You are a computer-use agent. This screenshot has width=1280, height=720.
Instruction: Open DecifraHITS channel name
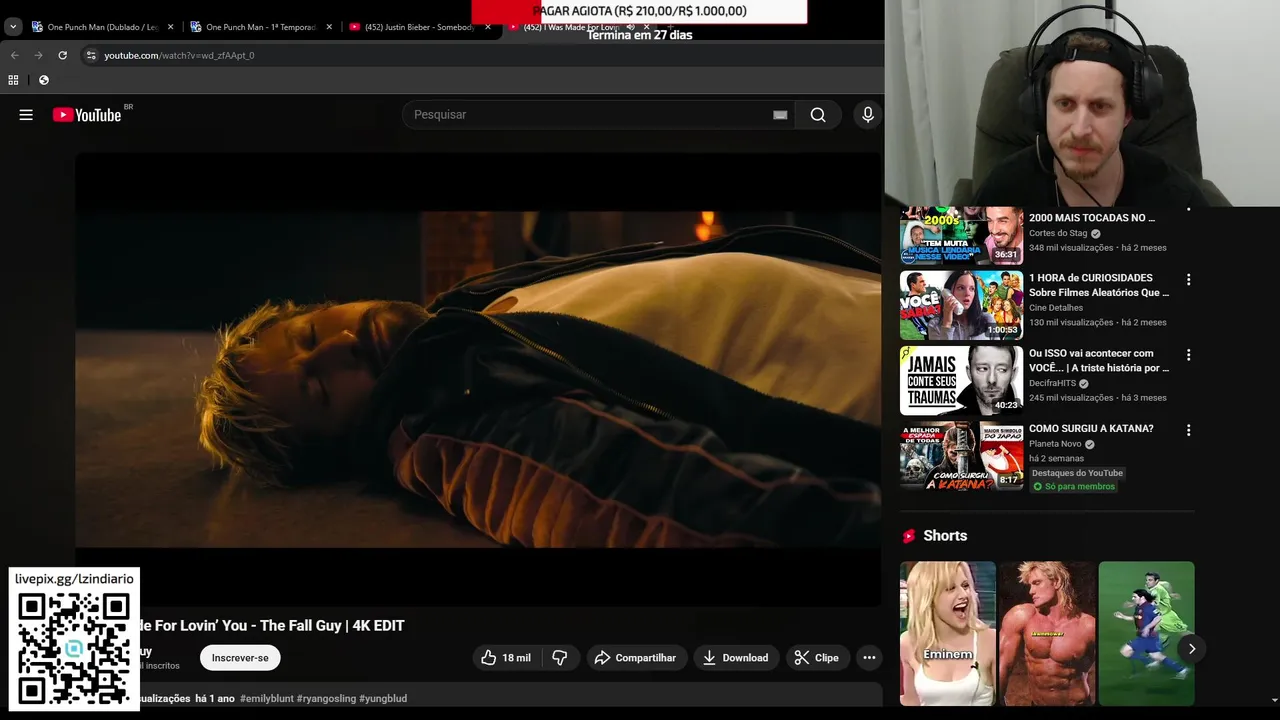pyautogui.click(x=1052, y=383)
